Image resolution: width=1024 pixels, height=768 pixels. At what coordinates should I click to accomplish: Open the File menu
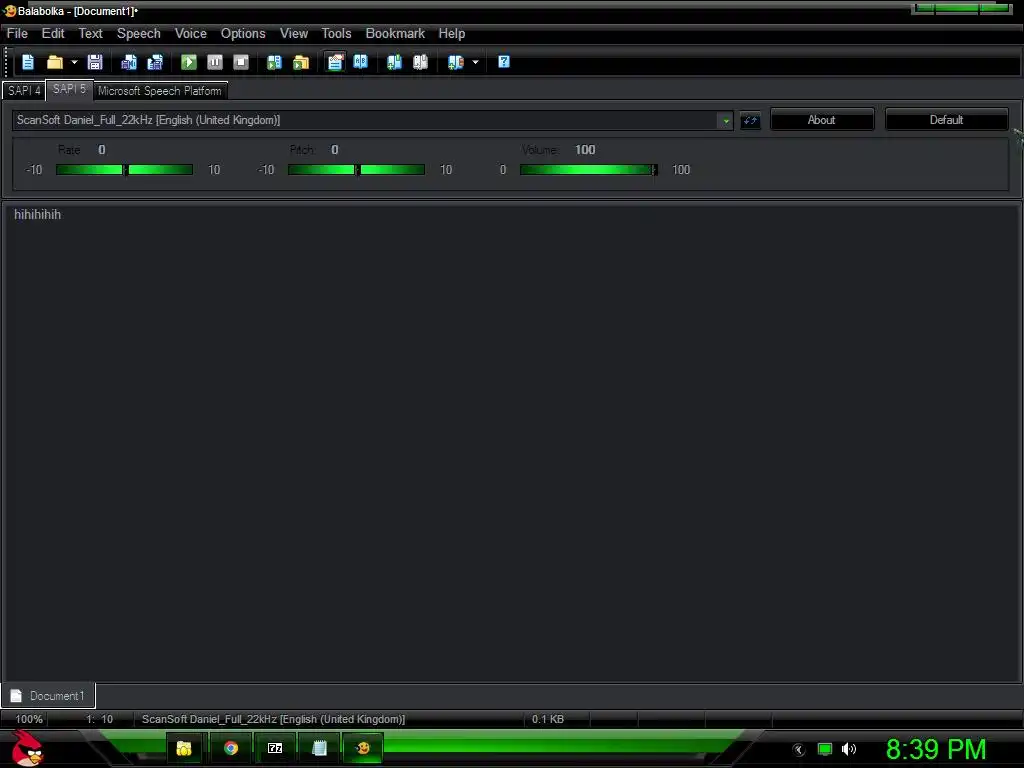point(17,33)
